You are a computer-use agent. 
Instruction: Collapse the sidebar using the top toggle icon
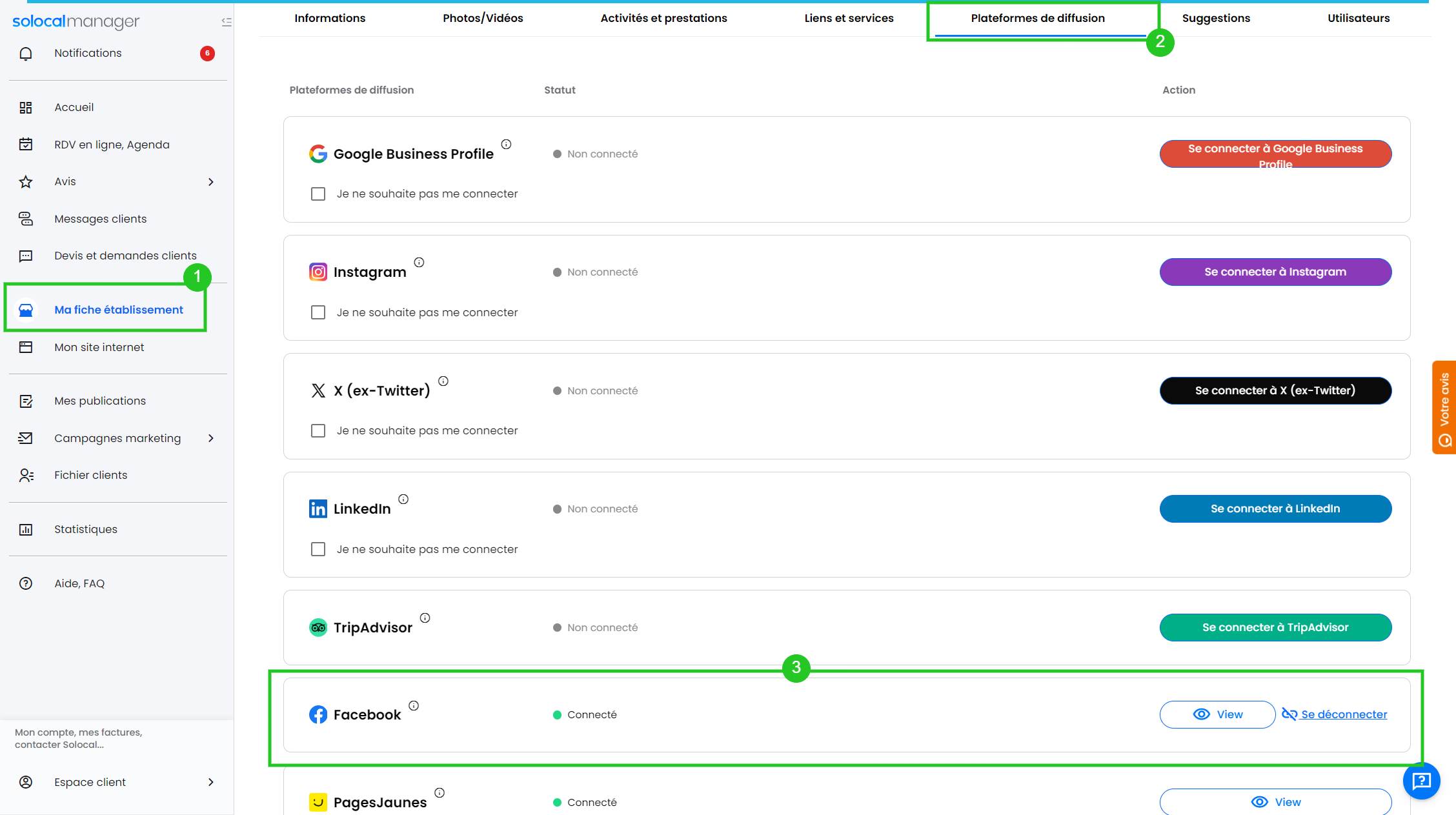[227, 22]
